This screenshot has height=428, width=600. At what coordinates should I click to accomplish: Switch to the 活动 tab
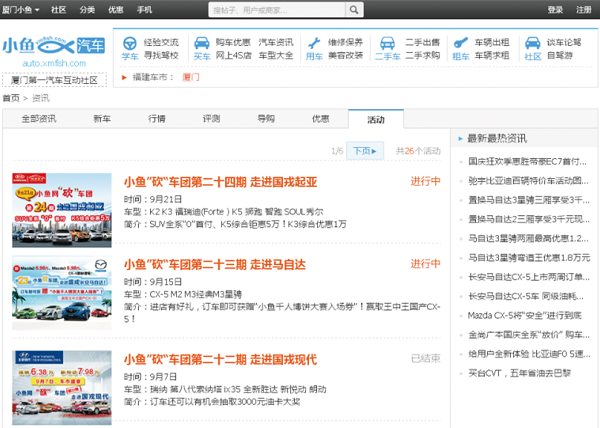pos(376,120)
